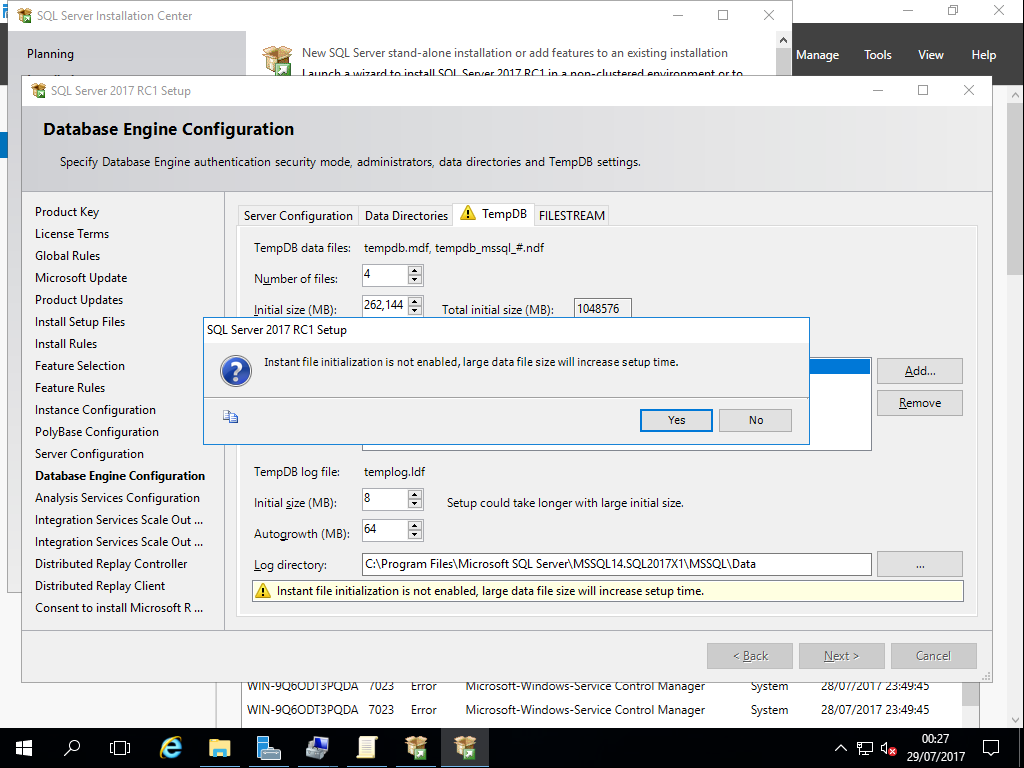This screenshot has height=768, width=1024.
Task: Click the Windows Start button
Action: click(23, 747)
